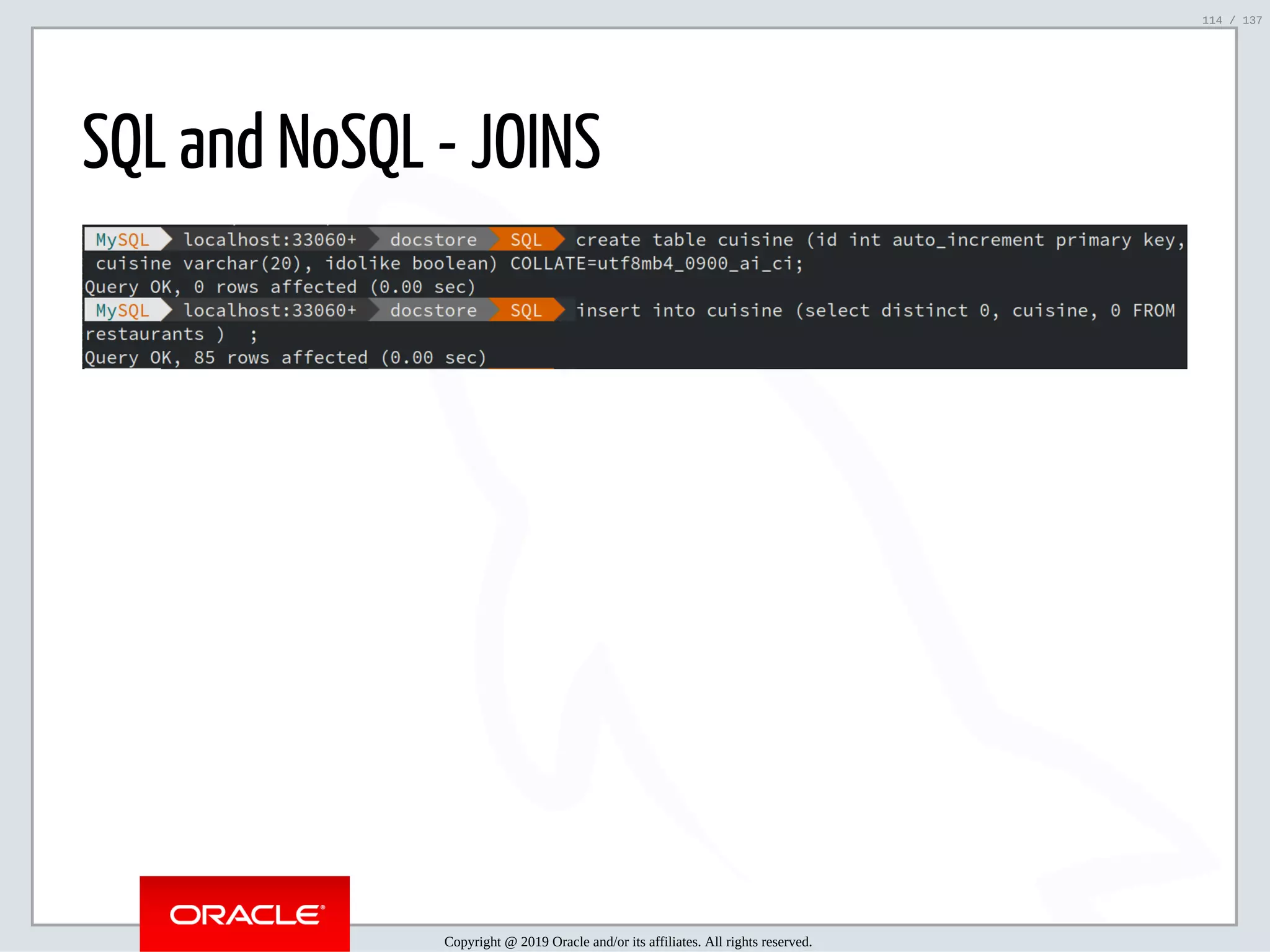The height and width of the screenshot is (952, 1270).
Task: Click the Oracle logo
Action: 244,914
